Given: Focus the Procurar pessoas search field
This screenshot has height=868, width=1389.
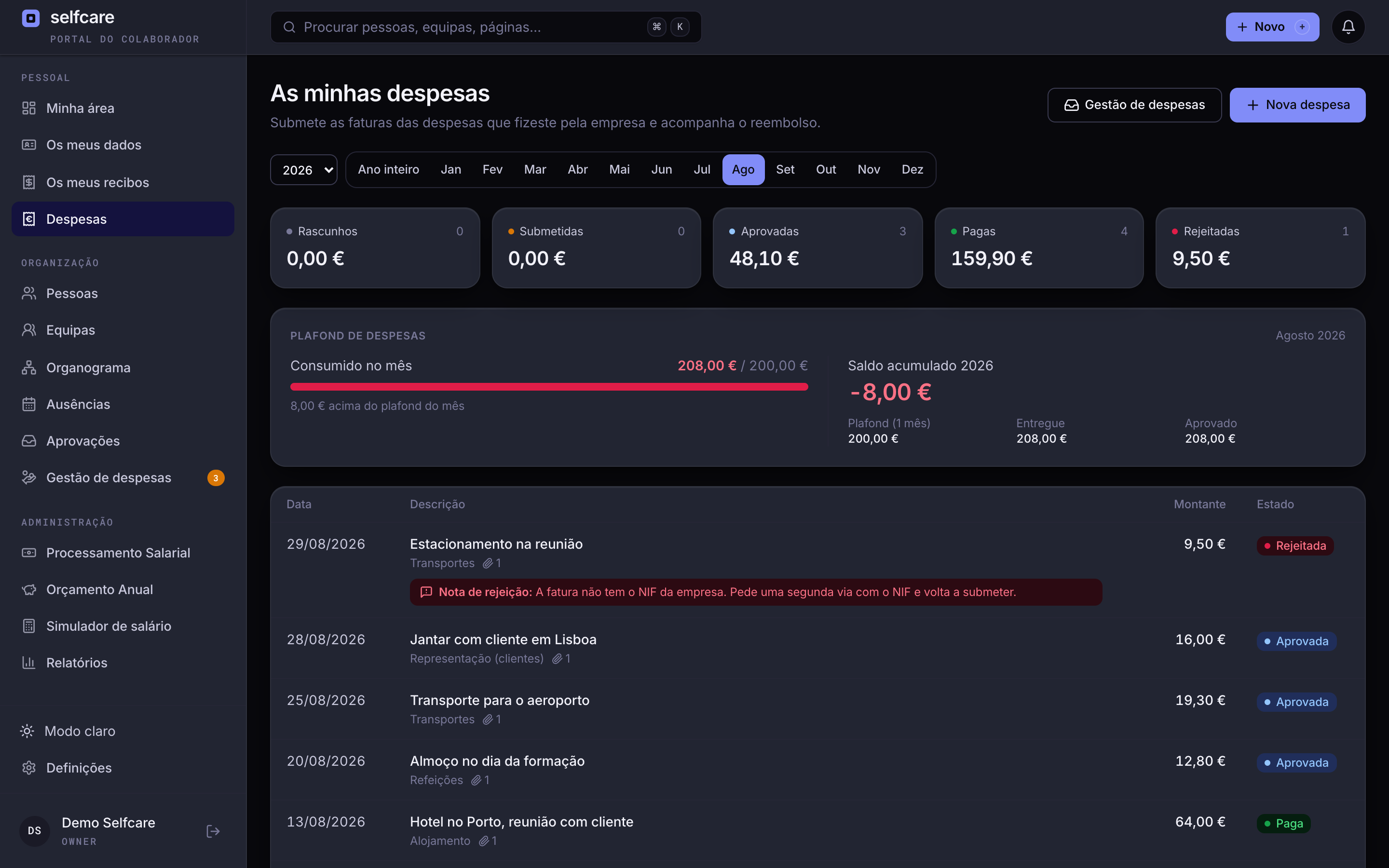Looking at the screenshot, I should point(486,27).
